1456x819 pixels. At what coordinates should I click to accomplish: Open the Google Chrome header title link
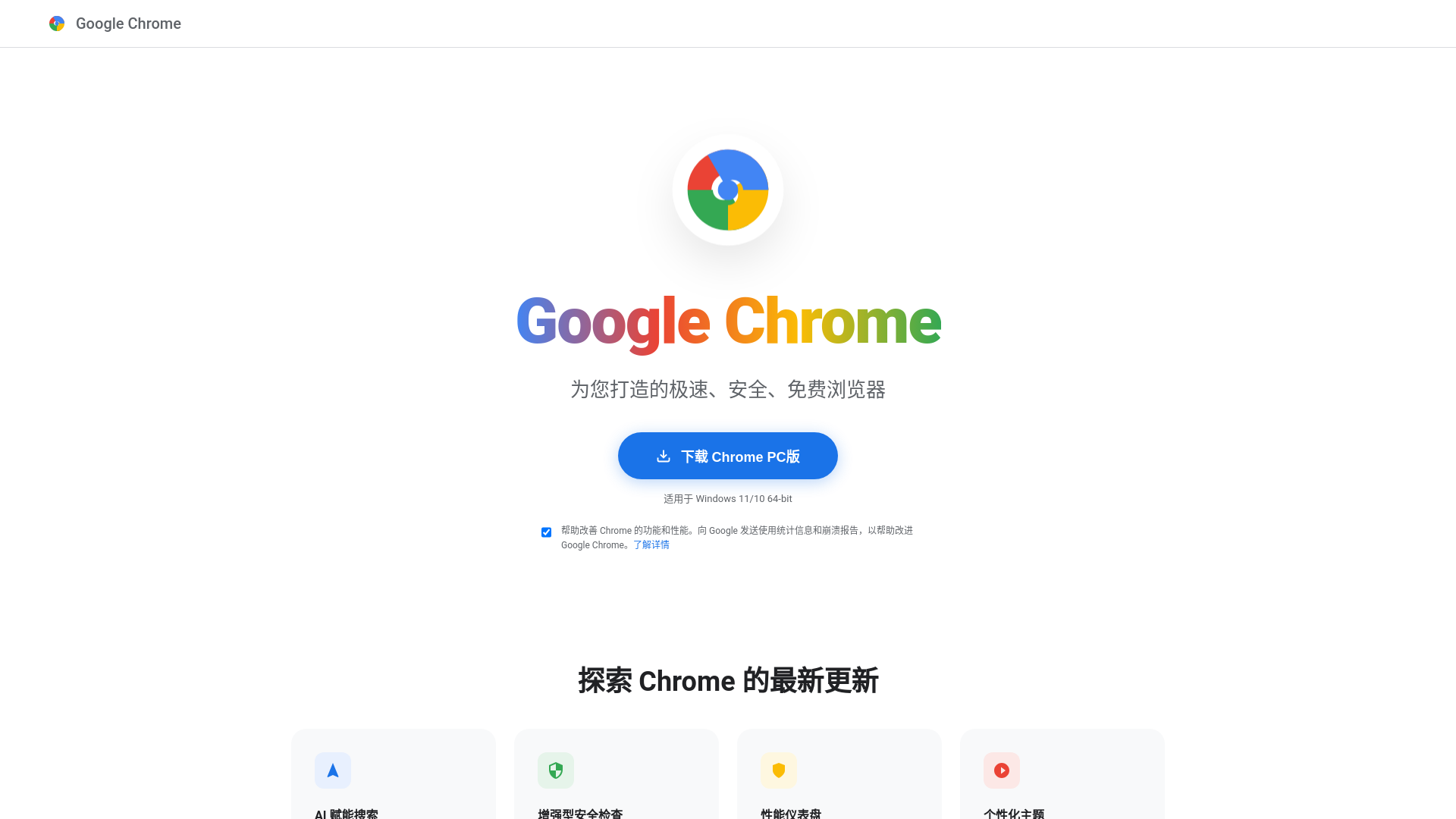pyautogui.click(x=128, y=24)
